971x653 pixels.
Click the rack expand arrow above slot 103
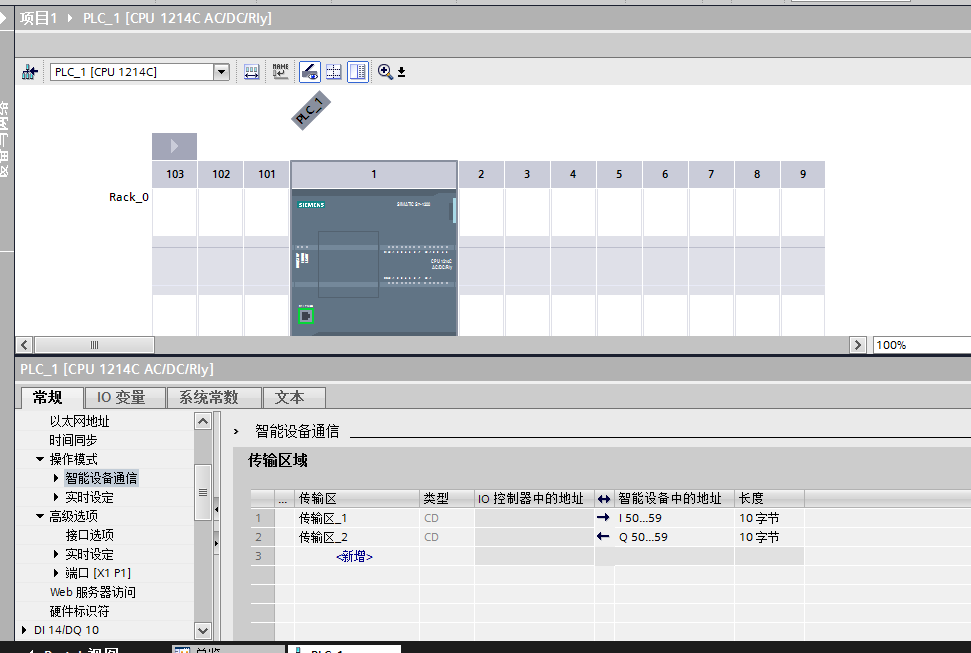click(x=174, y=146)
